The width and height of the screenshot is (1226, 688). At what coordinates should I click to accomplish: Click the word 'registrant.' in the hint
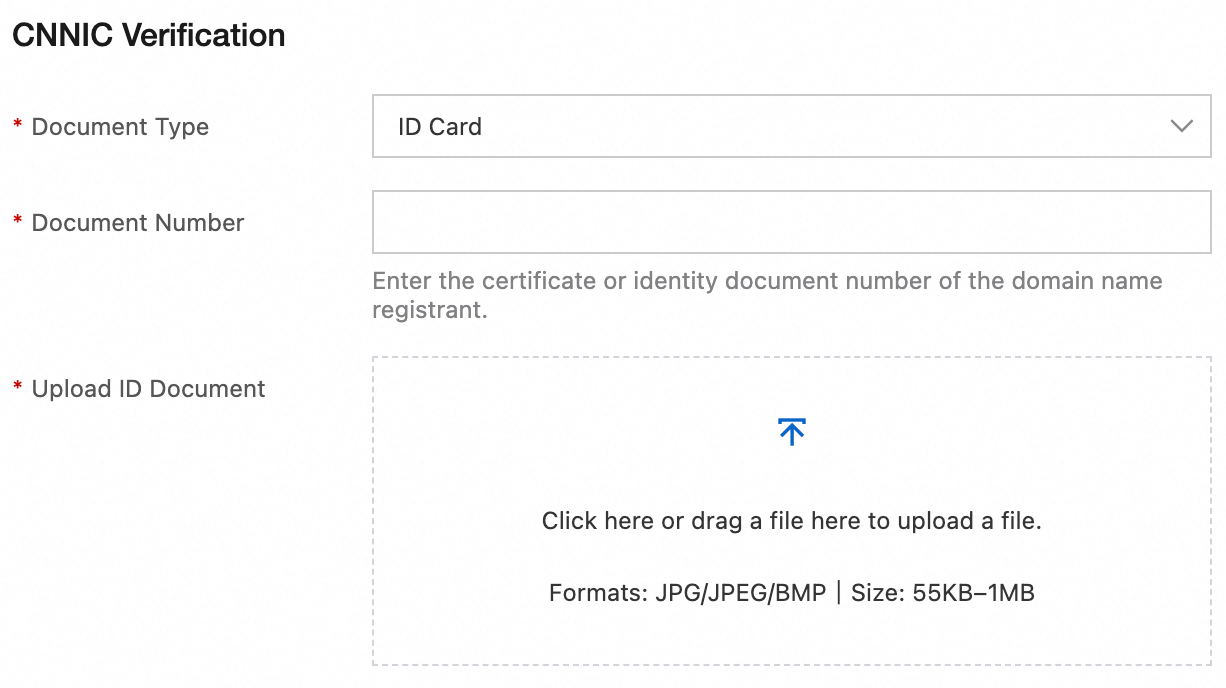click(429, 310)
